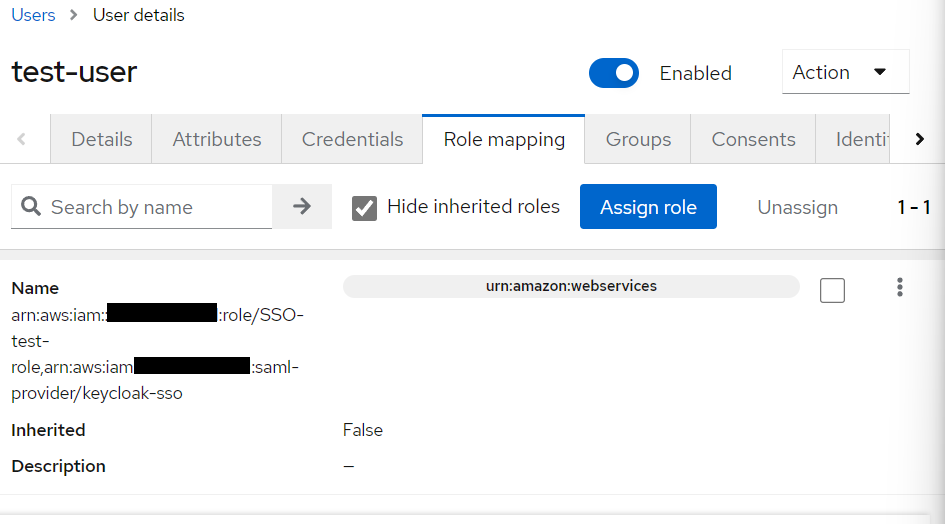Click the role name arn:aws:iam text
Viewport: 945px width, 524px height.
[x=157, y=354]
